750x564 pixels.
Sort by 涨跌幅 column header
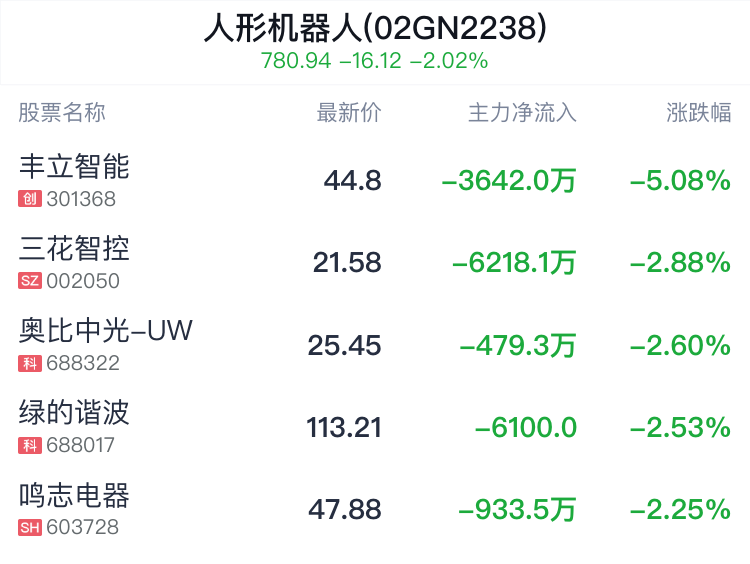coord(698,113)
